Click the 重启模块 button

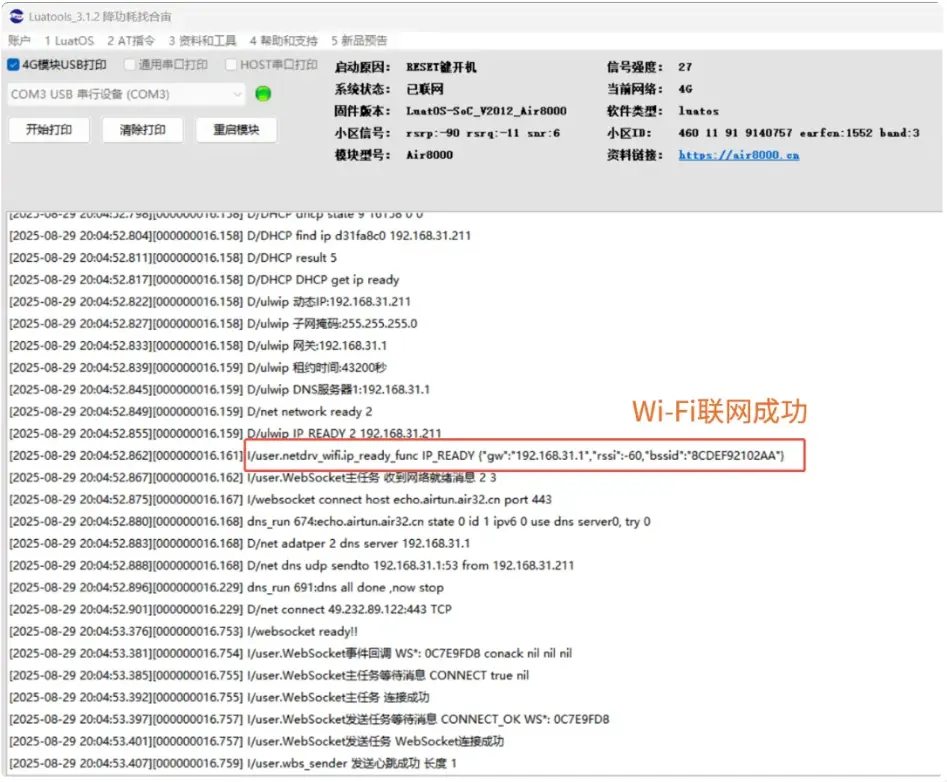tap(236, 130)
